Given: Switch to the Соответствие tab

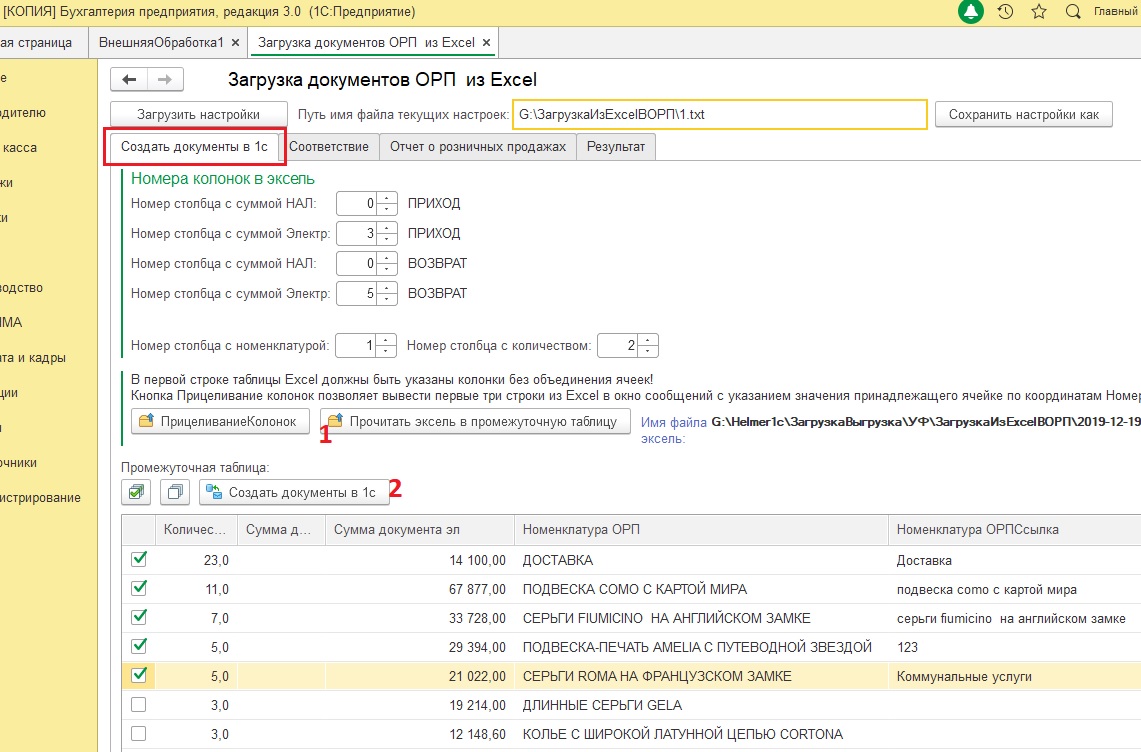Looking at the screenshot, I should click(328, 147).
